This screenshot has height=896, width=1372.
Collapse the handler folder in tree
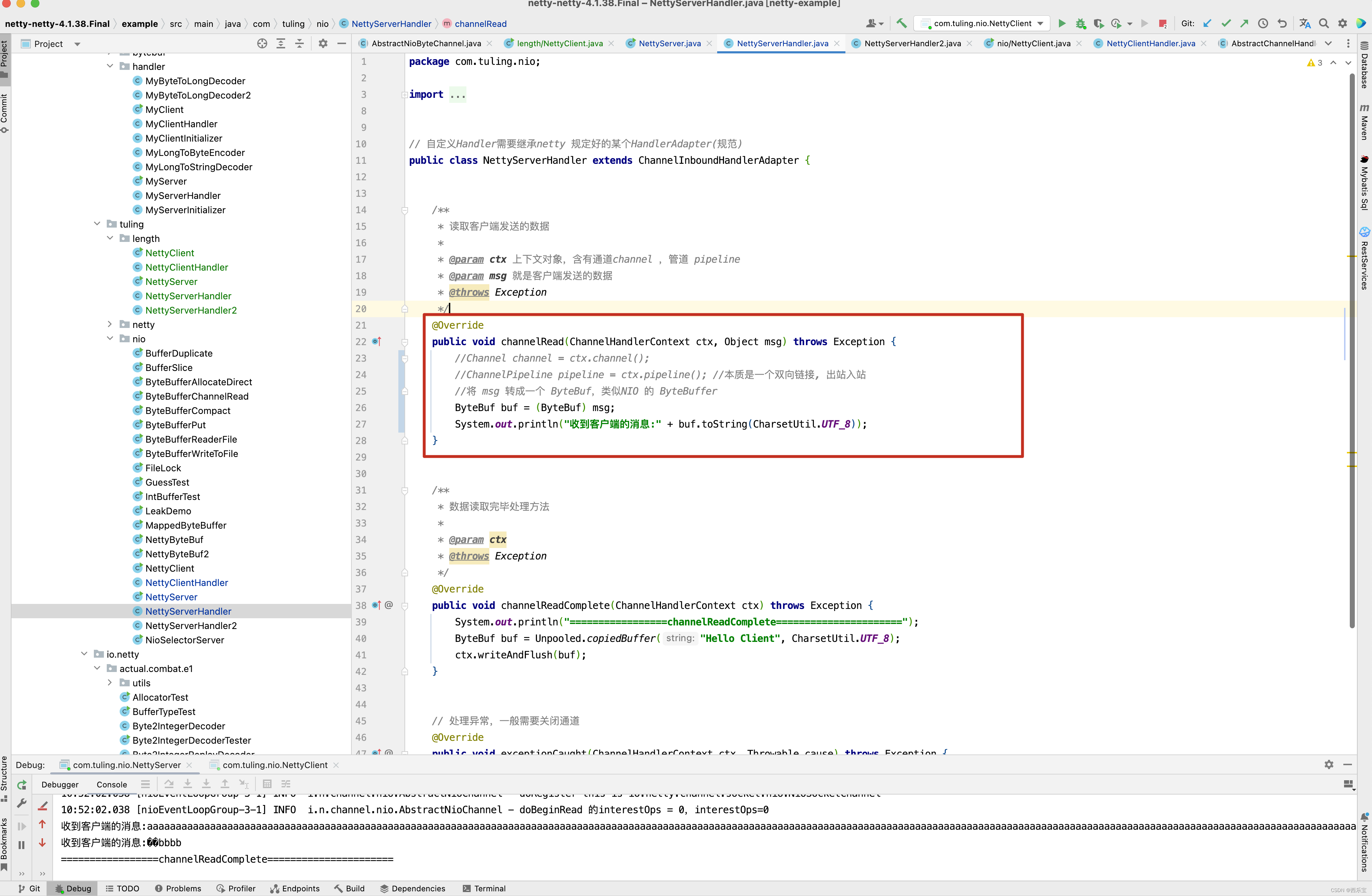[110, 66]
